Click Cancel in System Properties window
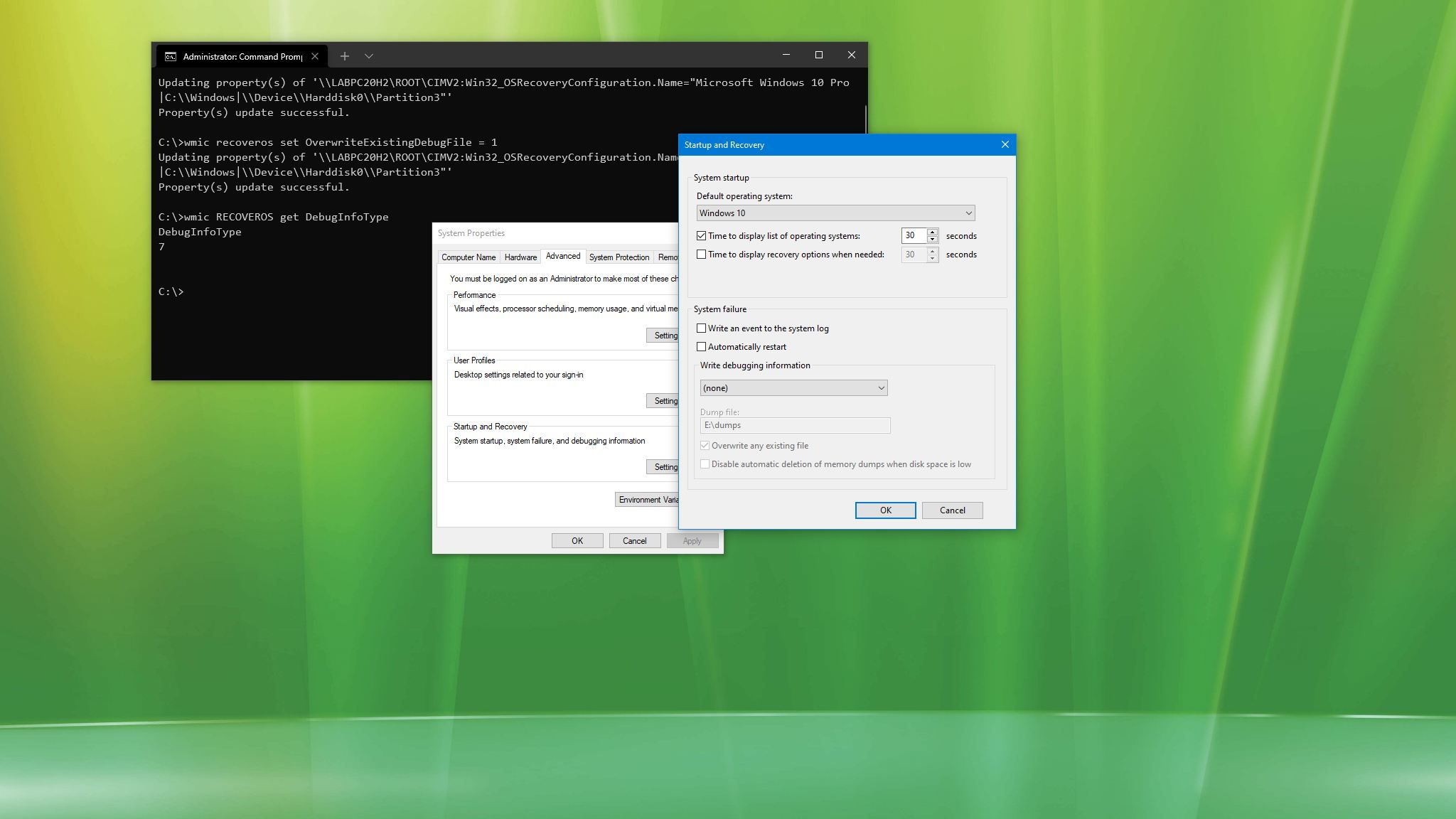 point(634,541)
